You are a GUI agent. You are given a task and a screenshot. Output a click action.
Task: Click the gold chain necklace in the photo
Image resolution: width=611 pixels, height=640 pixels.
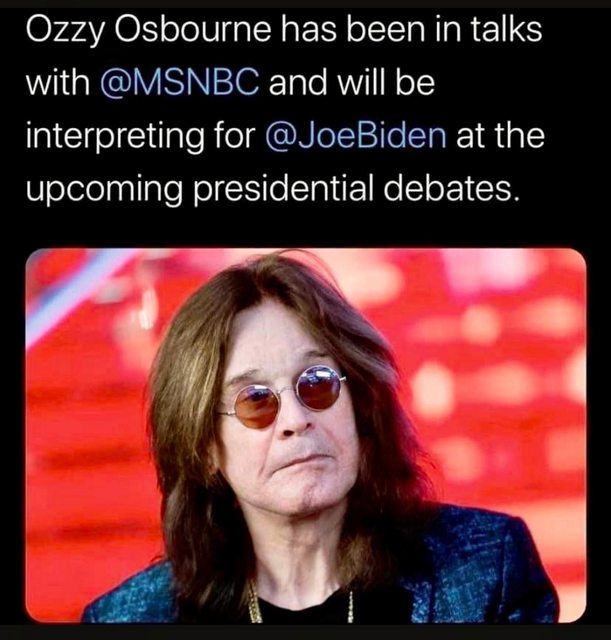[x=255, y=604]
